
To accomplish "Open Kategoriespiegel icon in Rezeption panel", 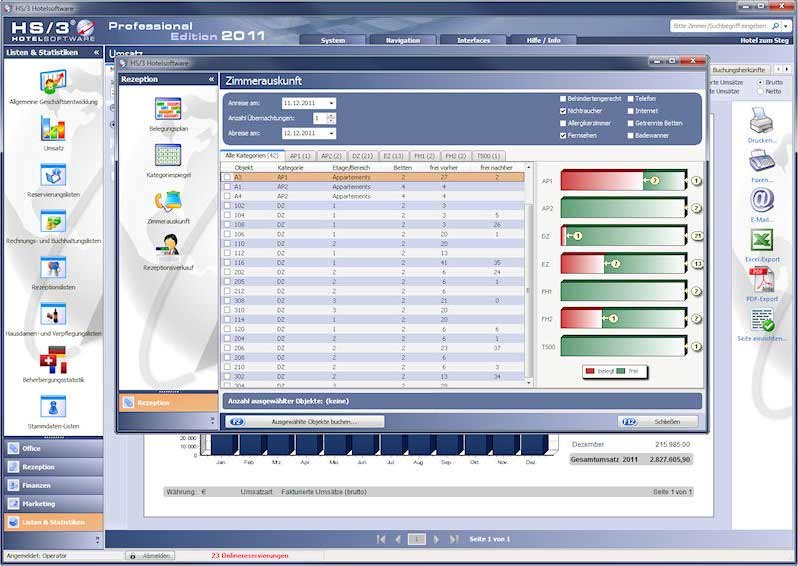I will point(168,155).
